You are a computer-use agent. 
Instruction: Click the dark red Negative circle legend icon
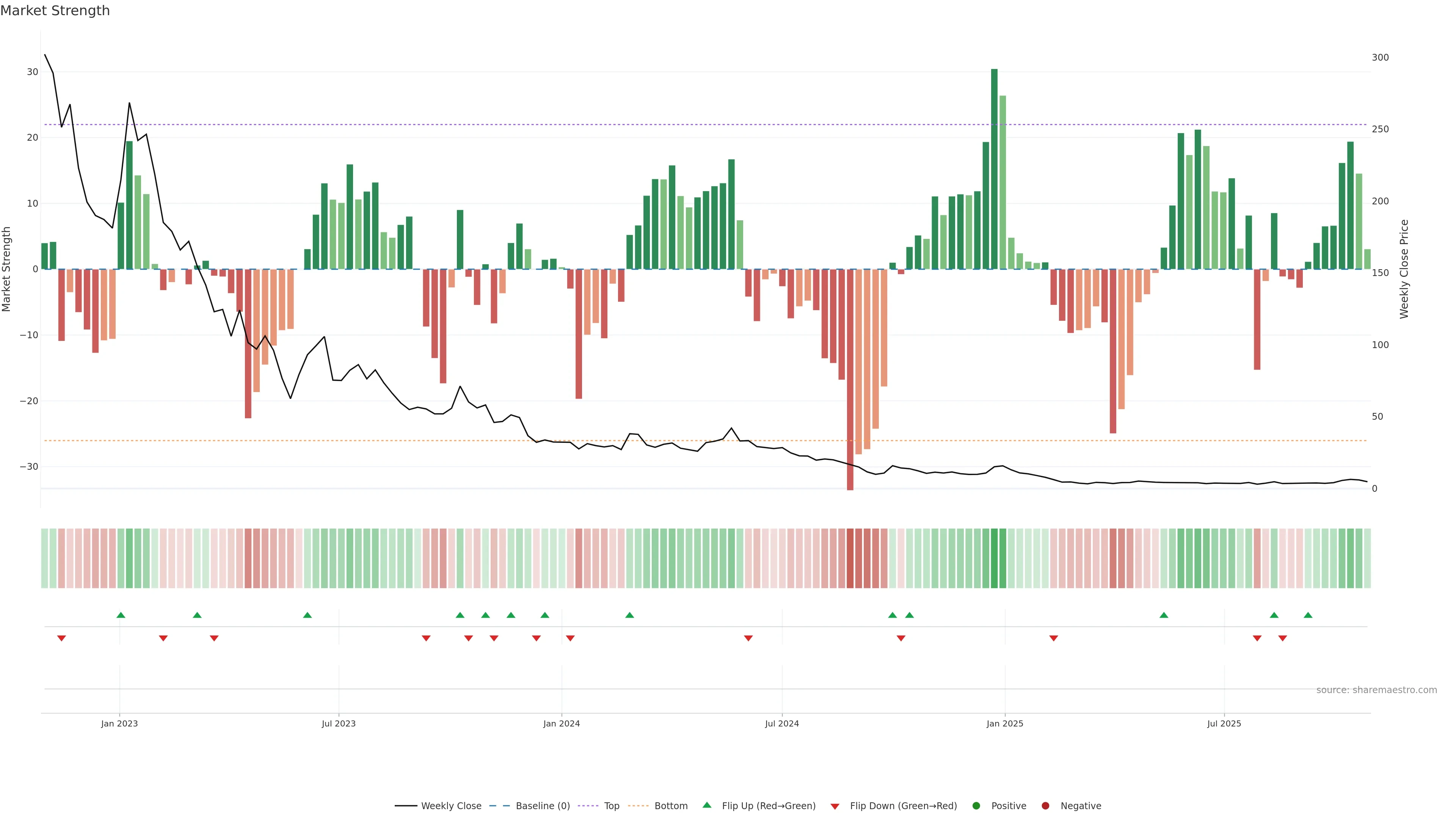click(1045, 806)
